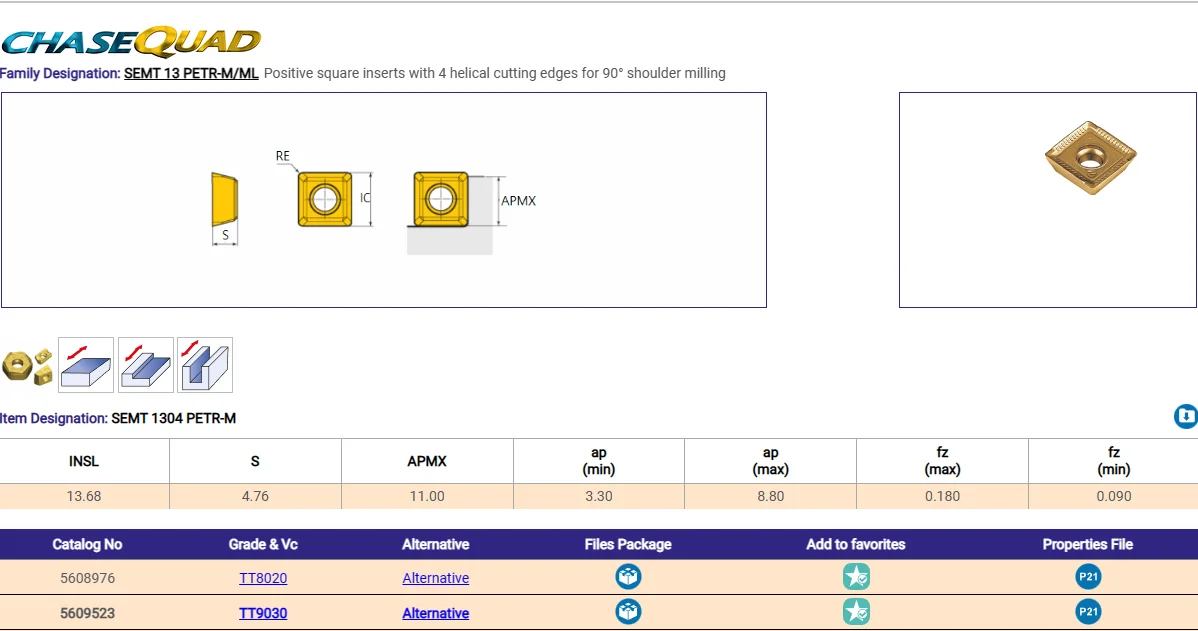
Task: Click the ap (min) column header
Action: tap(599, 461)
